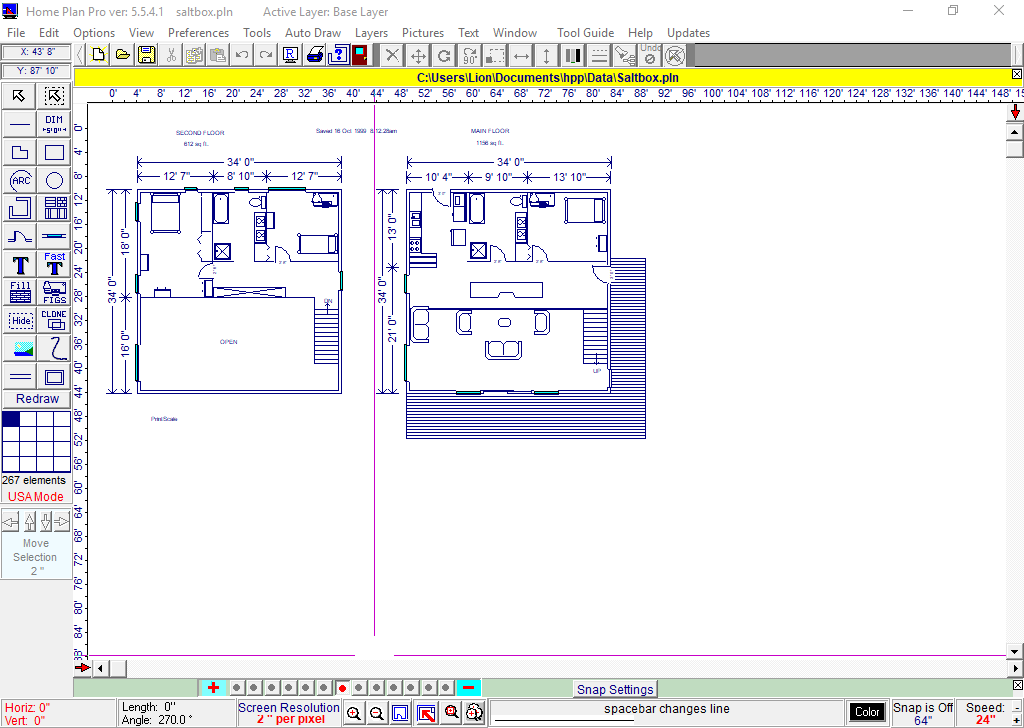Screen dimensions: 1024x728
Task: Save the plan with the floppy disk icon
Action: 147,55
